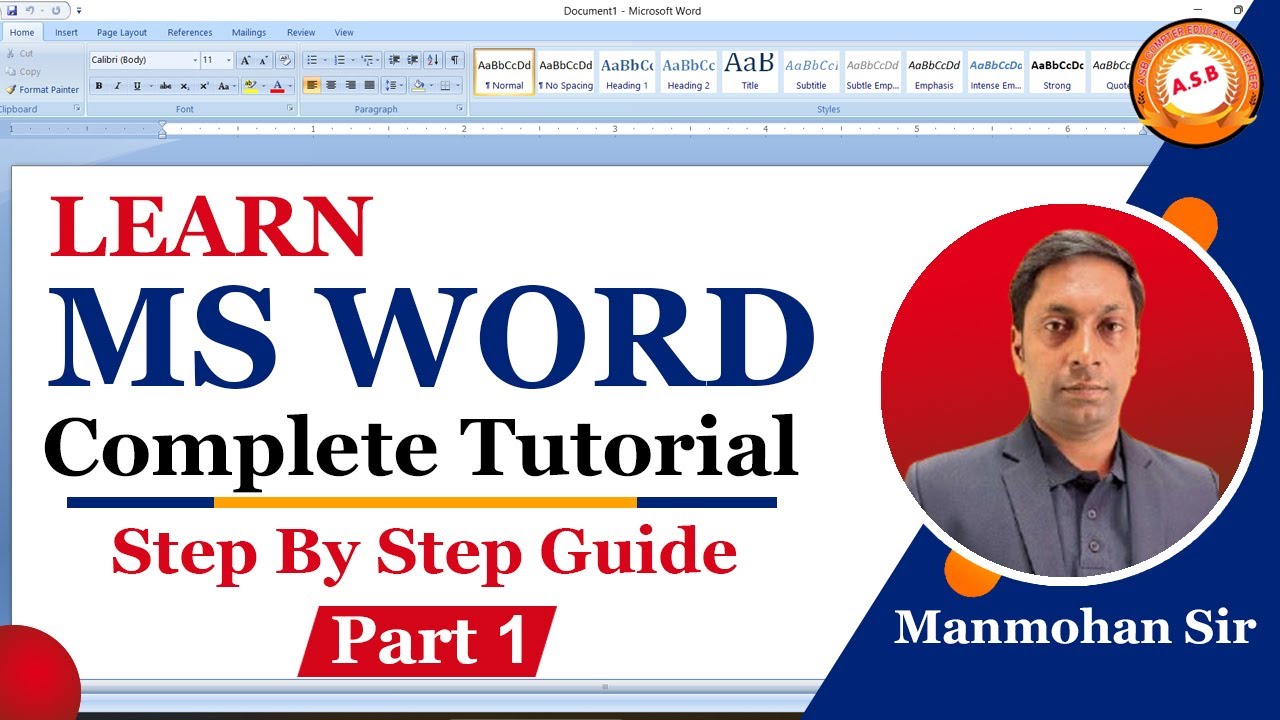This screenshot has height=720, width=1280.
Task: Toggle Italic formatting
Action: pos(118,86)
